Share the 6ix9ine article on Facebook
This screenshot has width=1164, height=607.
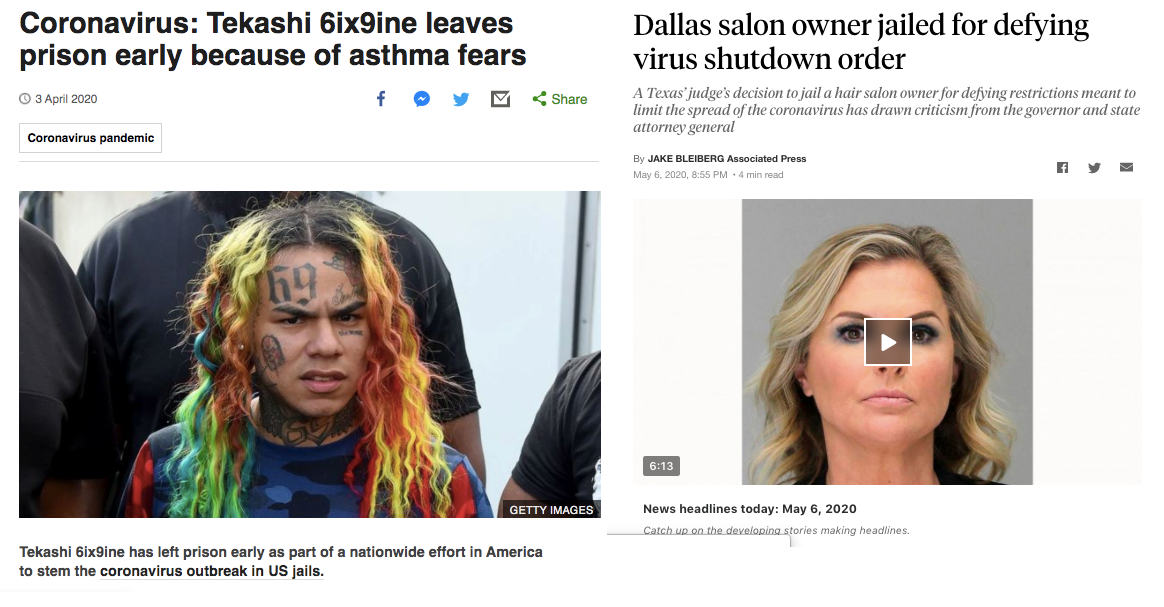(x=381, y=99)
